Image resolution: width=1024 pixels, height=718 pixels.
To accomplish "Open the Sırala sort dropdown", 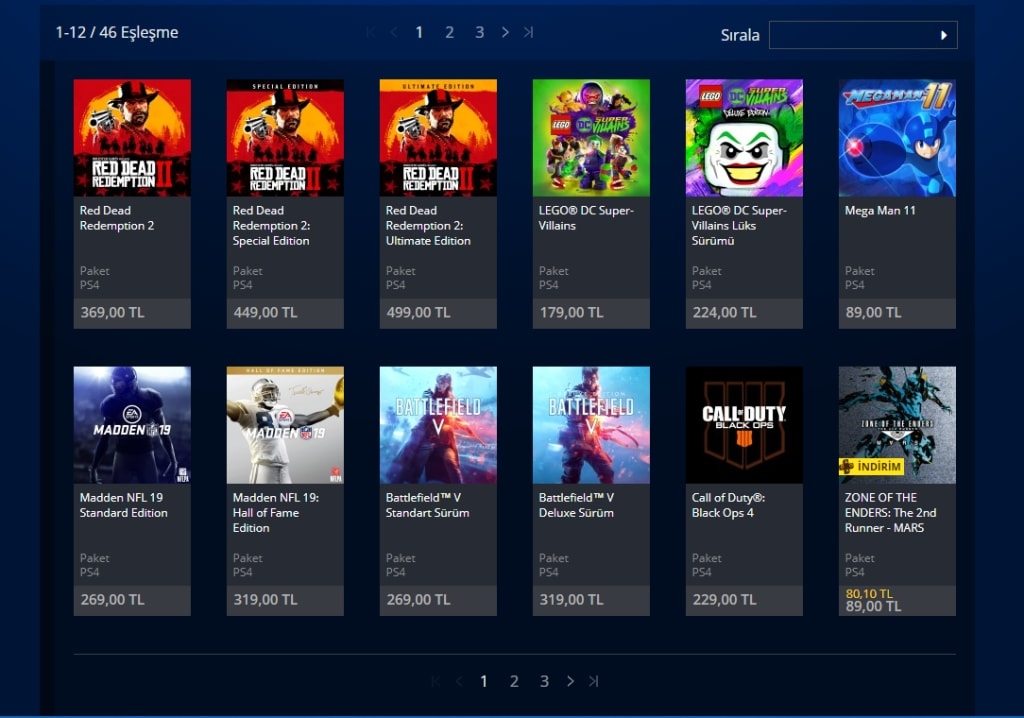I will coord(862,35).
